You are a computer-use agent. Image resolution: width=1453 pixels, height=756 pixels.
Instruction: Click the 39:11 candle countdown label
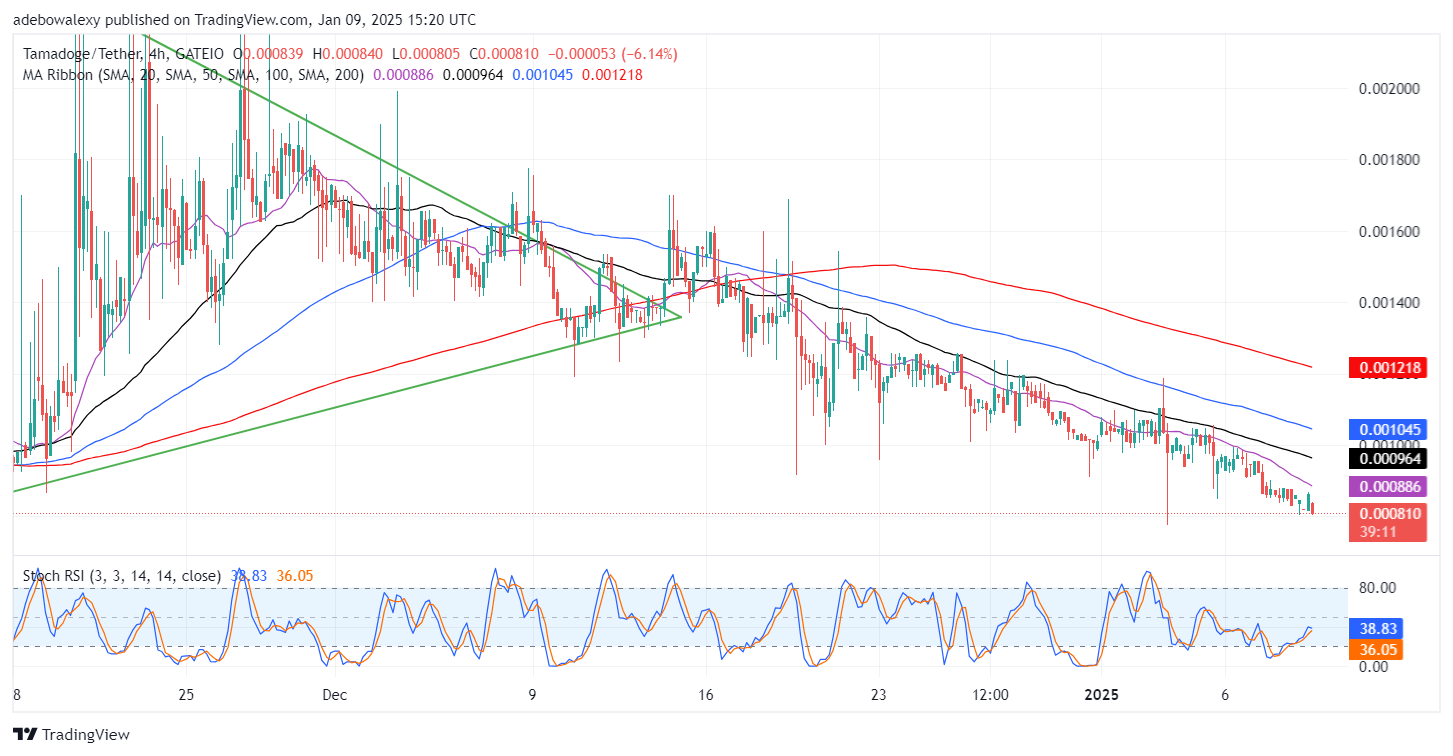pyautogui.click(x=1379, y=532)
